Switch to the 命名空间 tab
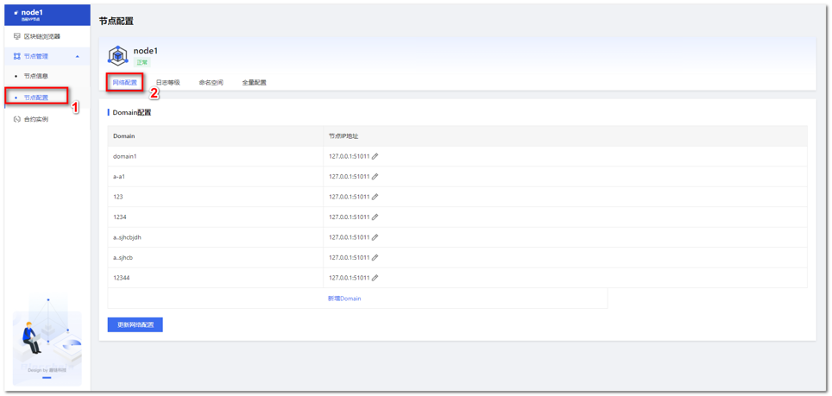 211,82
